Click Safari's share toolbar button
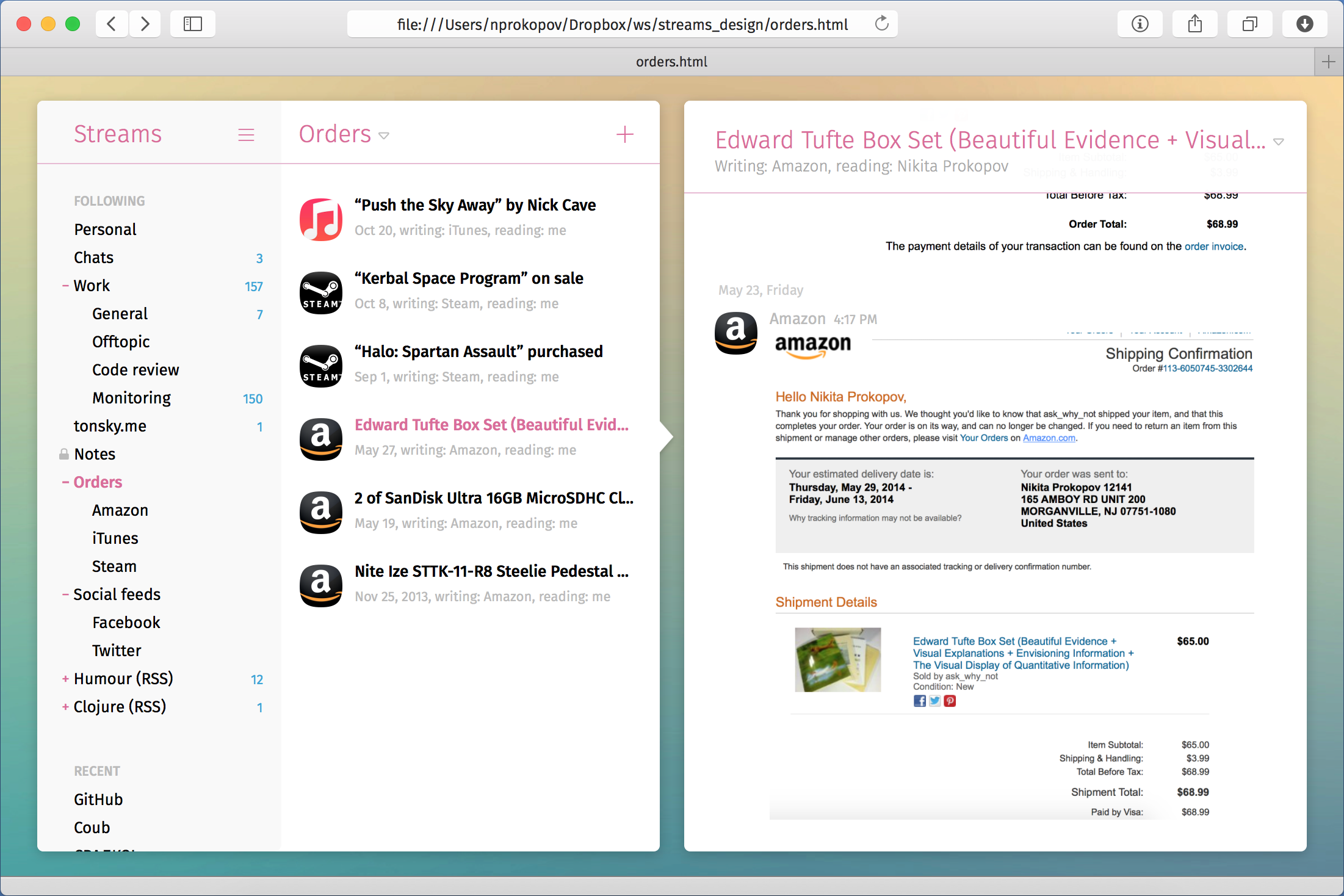1344x896 pixels. coord(1194,24)
